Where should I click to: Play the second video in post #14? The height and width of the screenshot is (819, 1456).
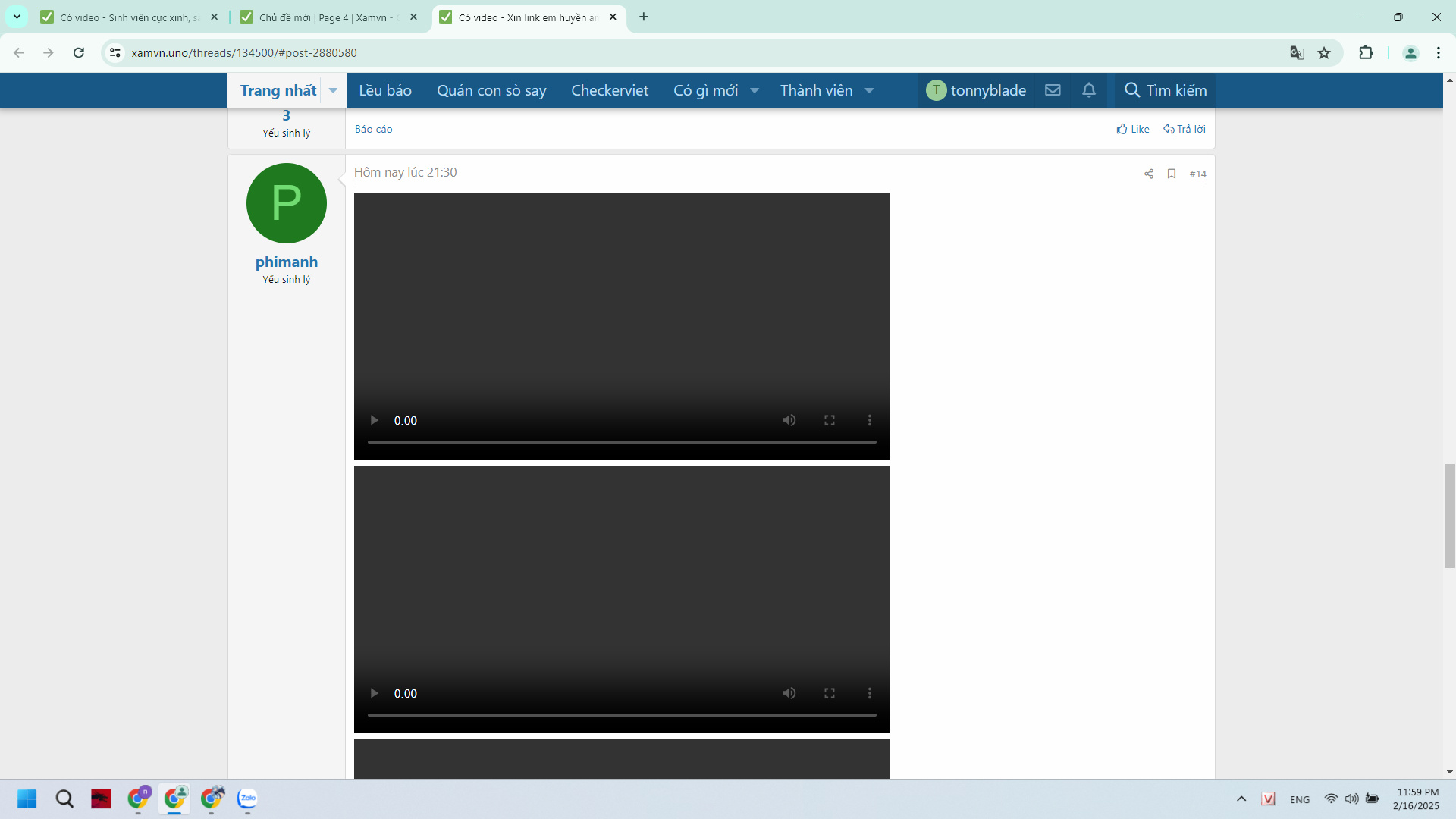[374, 693]
